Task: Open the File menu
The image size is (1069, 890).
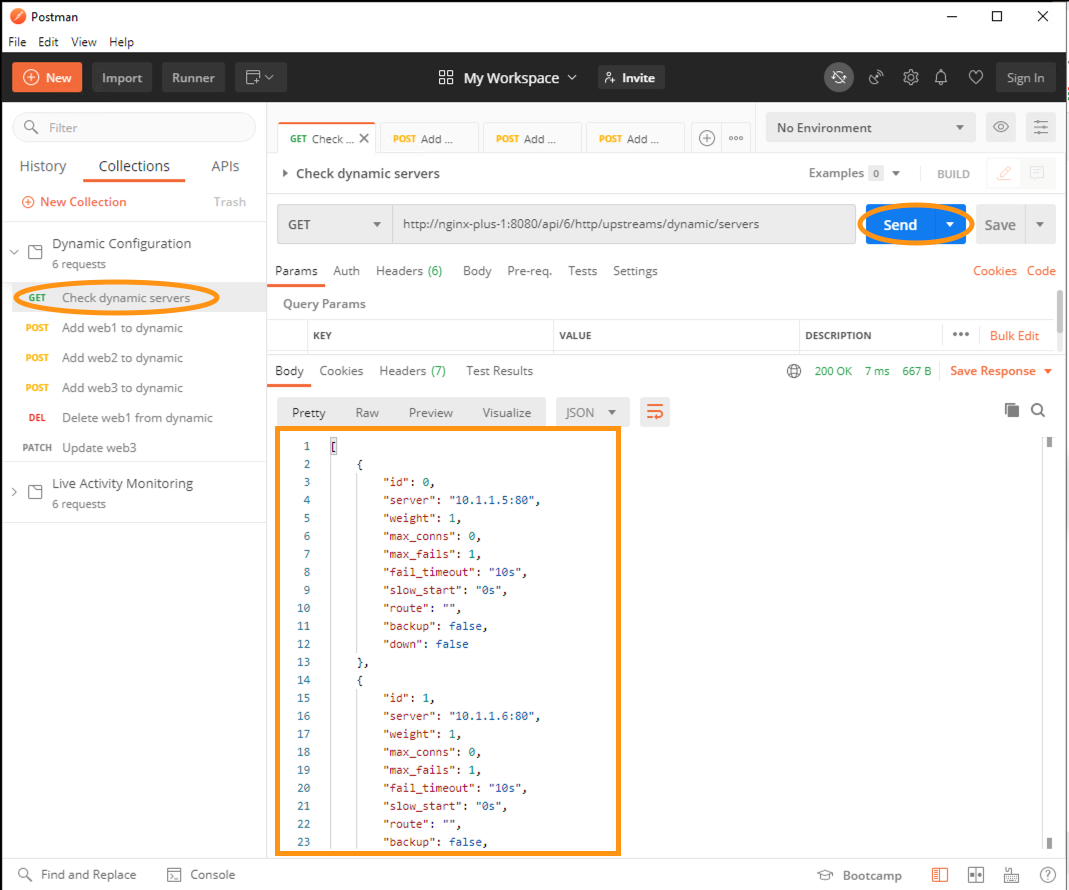Action: click(17, 42)
